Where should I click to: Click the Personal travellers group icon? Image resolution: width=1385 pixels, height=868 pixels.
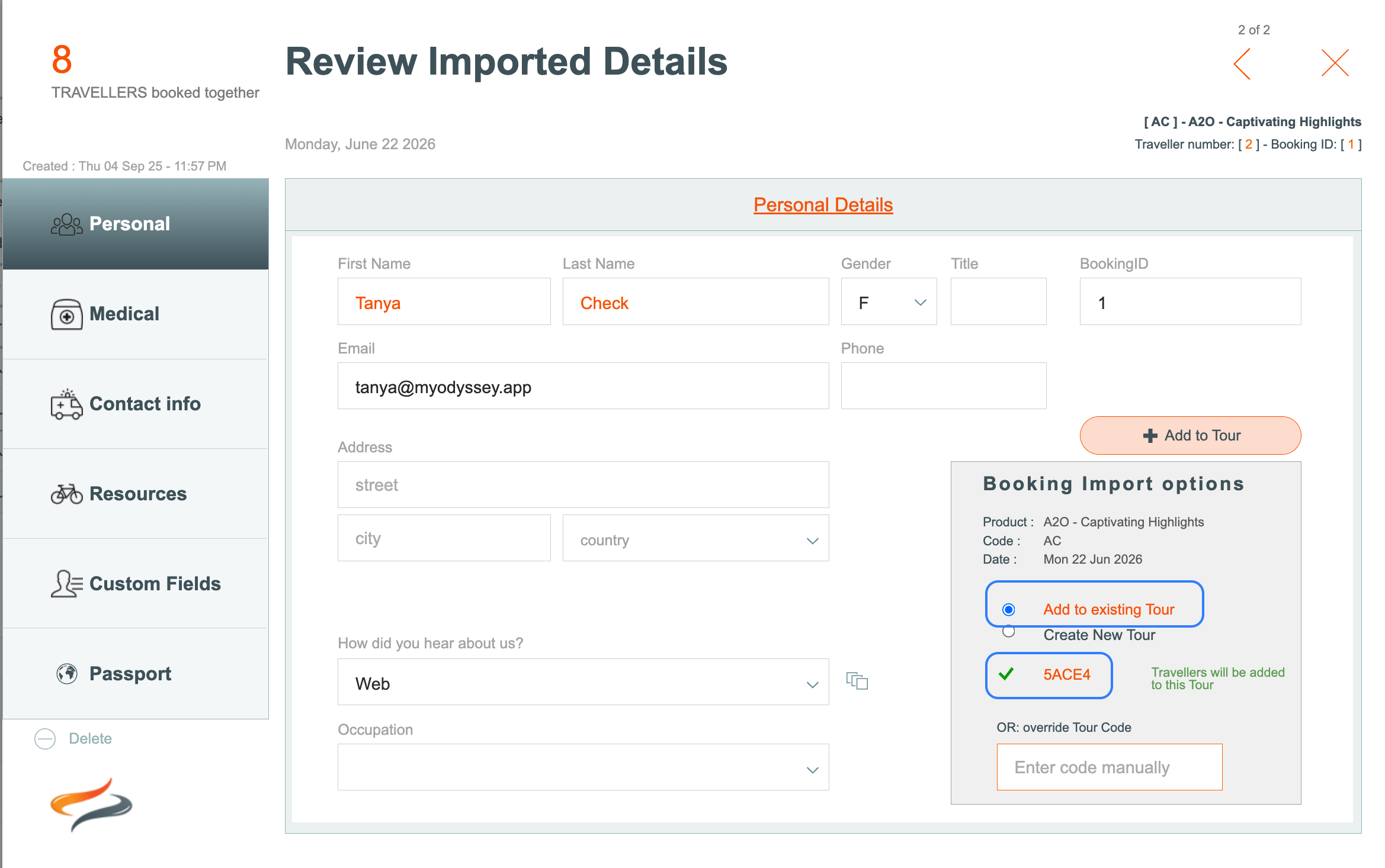click(x=66, y=224)
